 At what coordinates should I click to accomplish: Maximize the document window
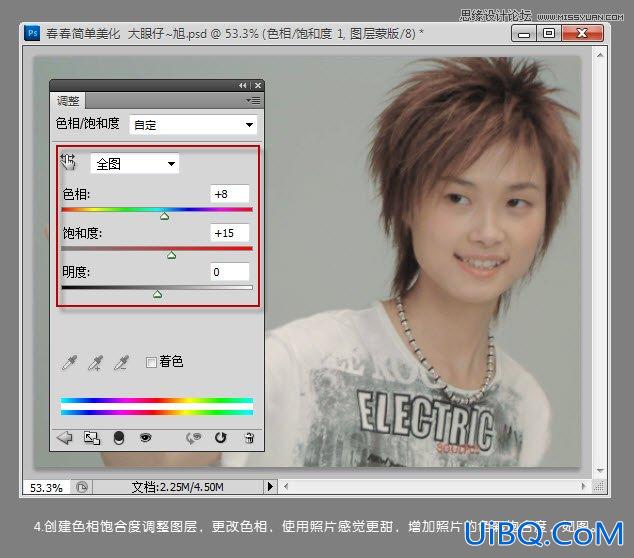[x=549, y=33]
